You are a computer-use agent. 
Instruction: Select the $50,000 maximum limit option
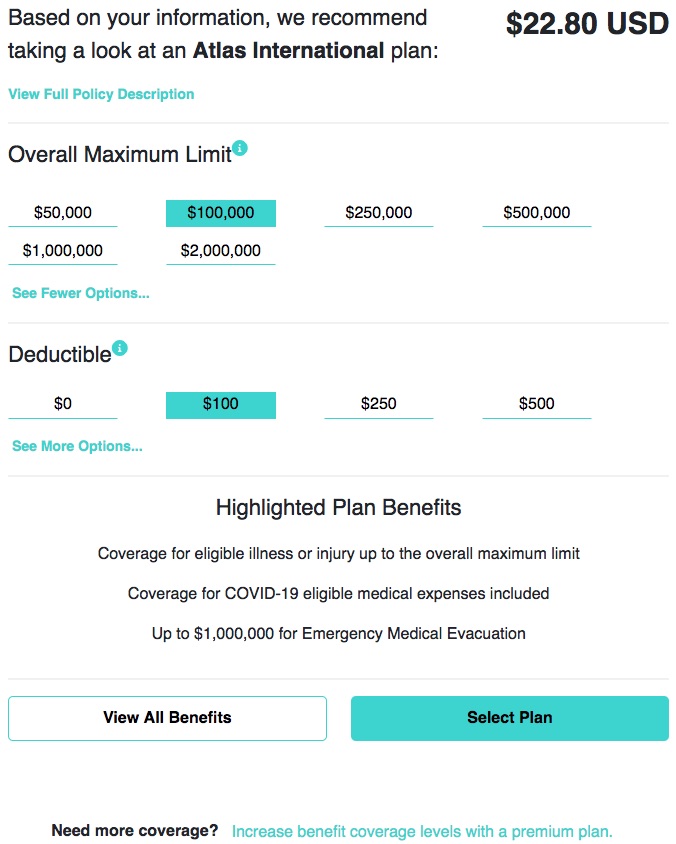(62, 213)
